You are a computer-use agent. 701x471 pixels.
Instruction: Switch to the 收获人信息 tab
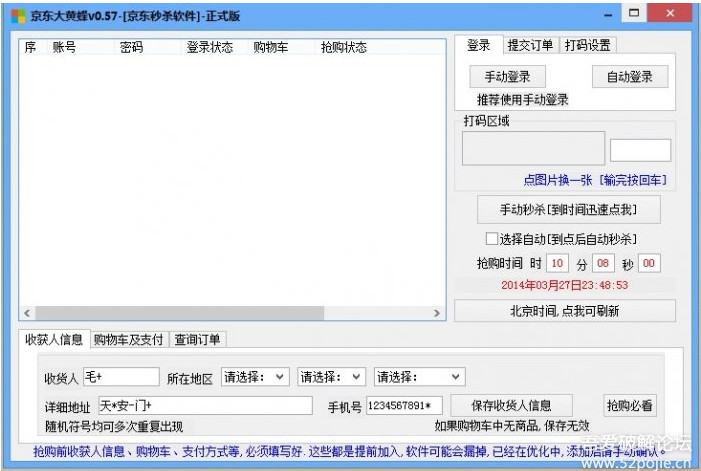pyautogui.click(x=54, y=340)
